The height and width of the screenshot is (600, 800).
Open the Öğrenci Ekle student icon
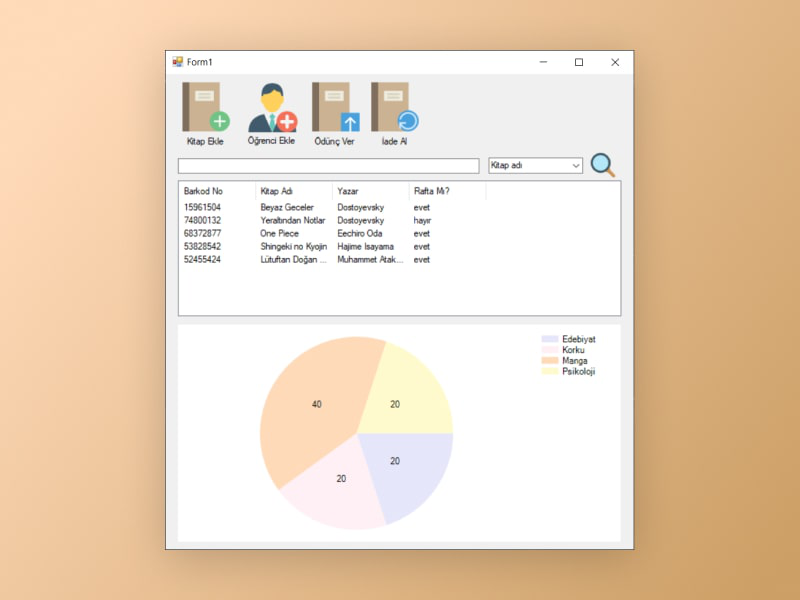[272, 108]
